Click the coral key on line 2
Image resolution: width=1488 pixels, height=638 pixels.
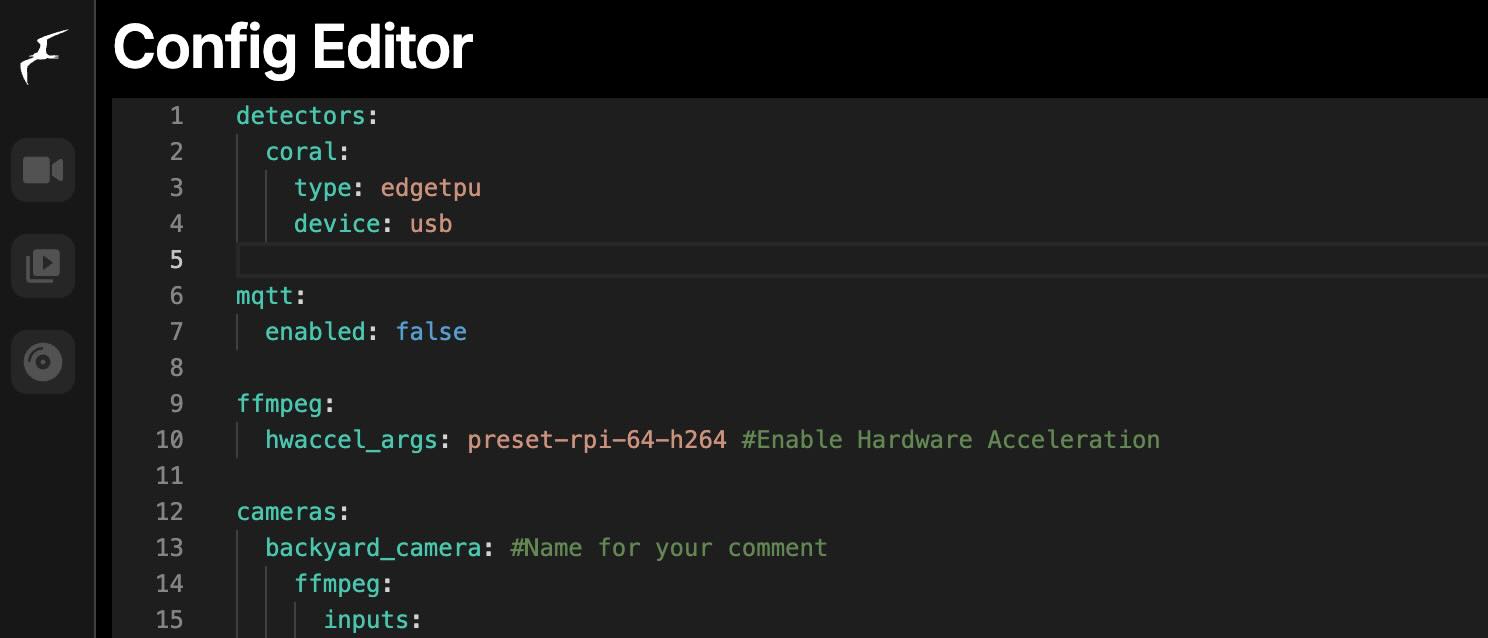tap(300, 152)
